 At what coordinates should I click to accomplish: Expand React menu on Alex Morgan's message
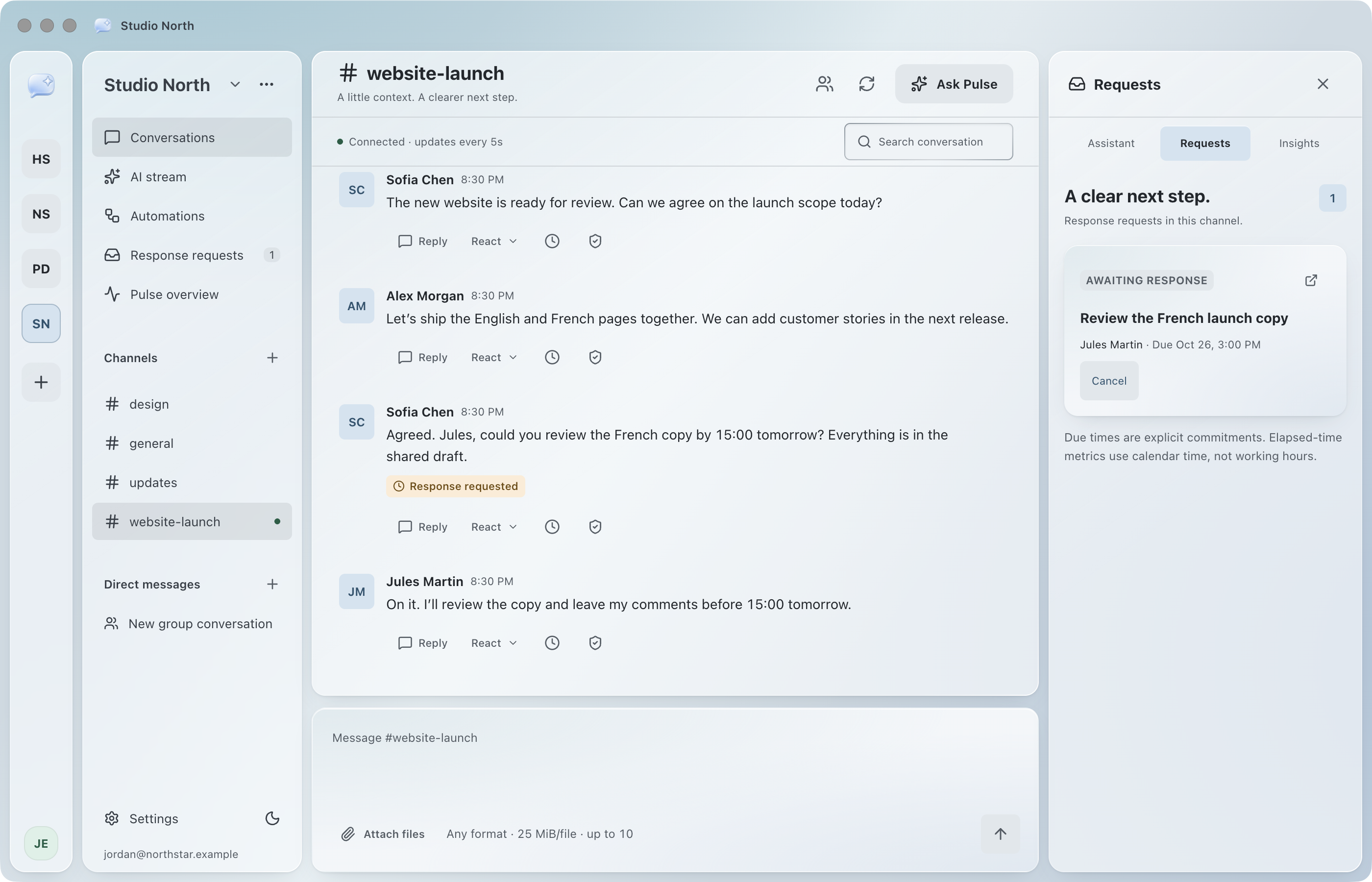(x=493, y=357)
